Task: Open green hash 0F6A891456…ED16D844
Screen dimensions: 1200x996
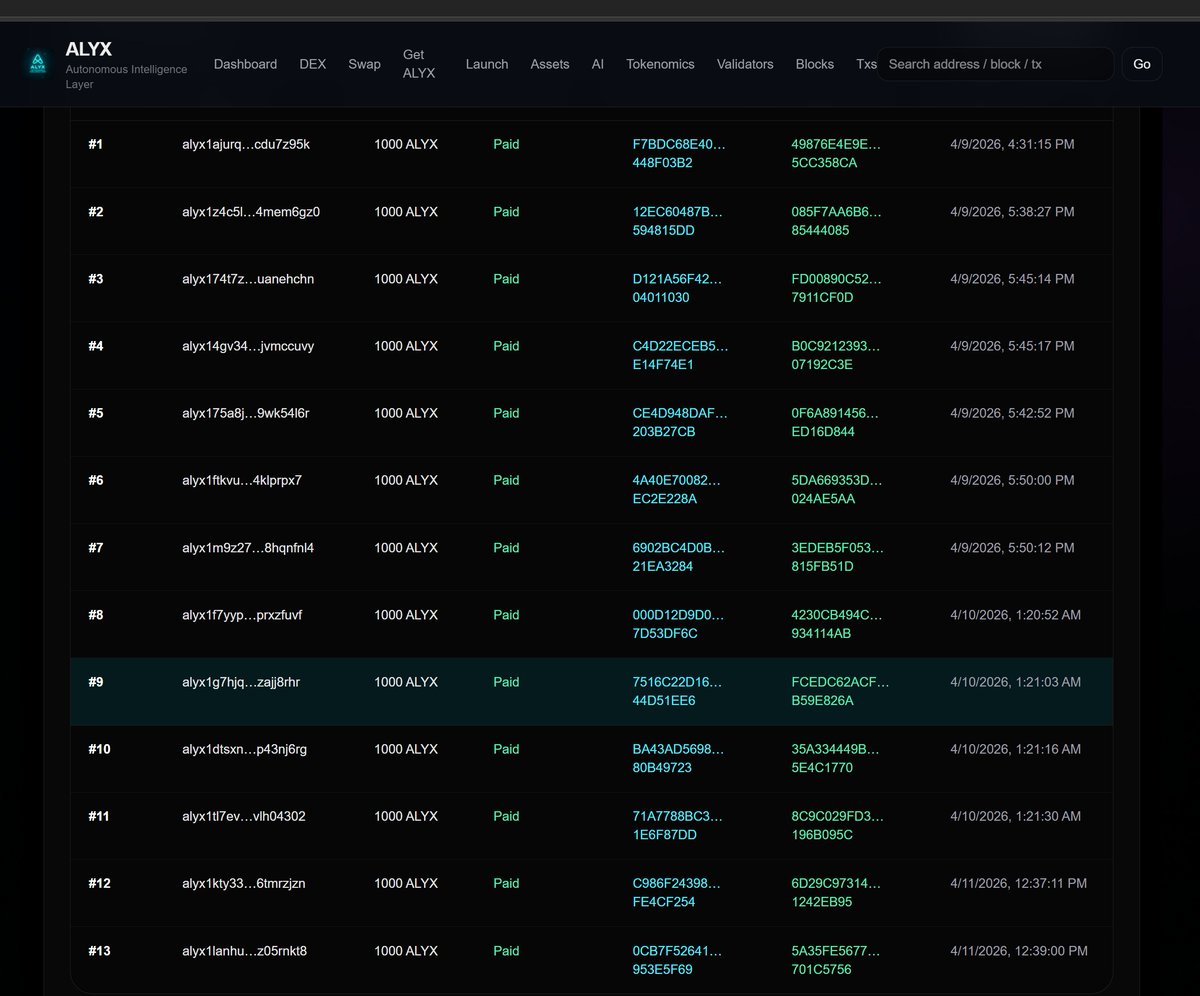Action: pos(836,422)
